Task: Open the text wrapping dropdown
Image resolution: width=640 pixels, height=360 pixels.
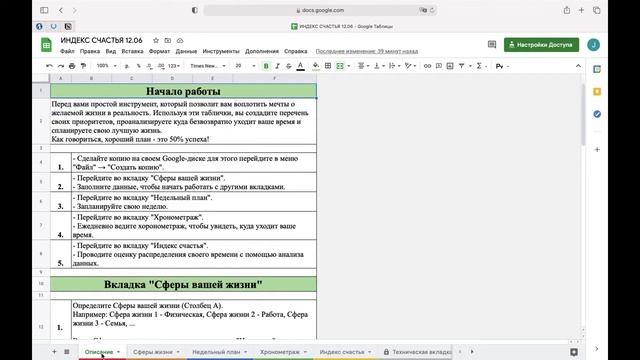Action: pos(394,66)
